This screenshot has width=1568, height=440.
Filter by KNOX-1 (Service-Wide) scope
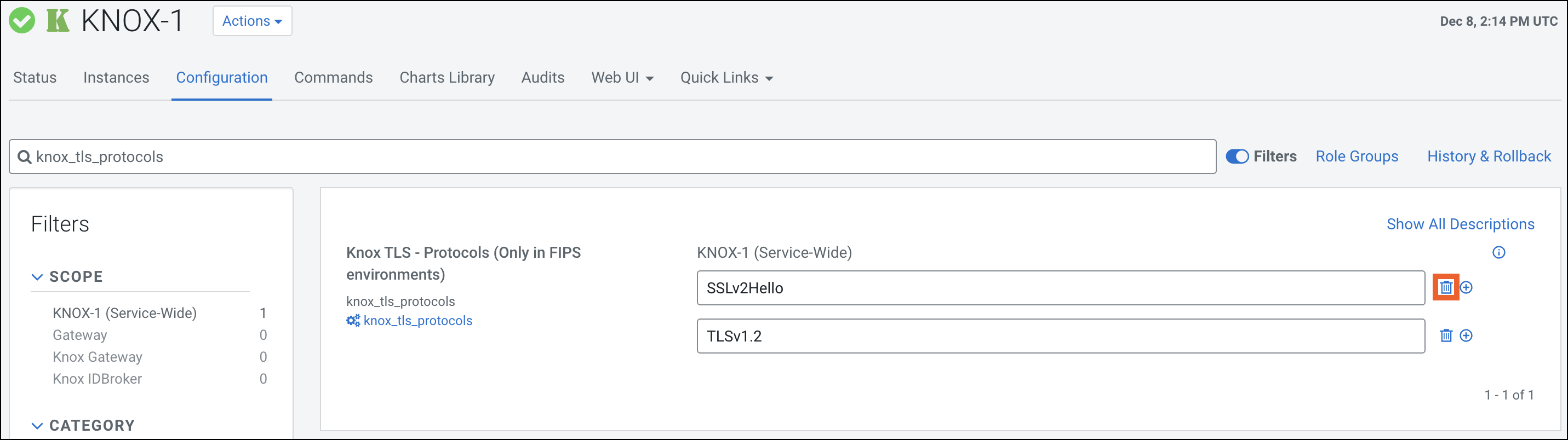point(125,313)
